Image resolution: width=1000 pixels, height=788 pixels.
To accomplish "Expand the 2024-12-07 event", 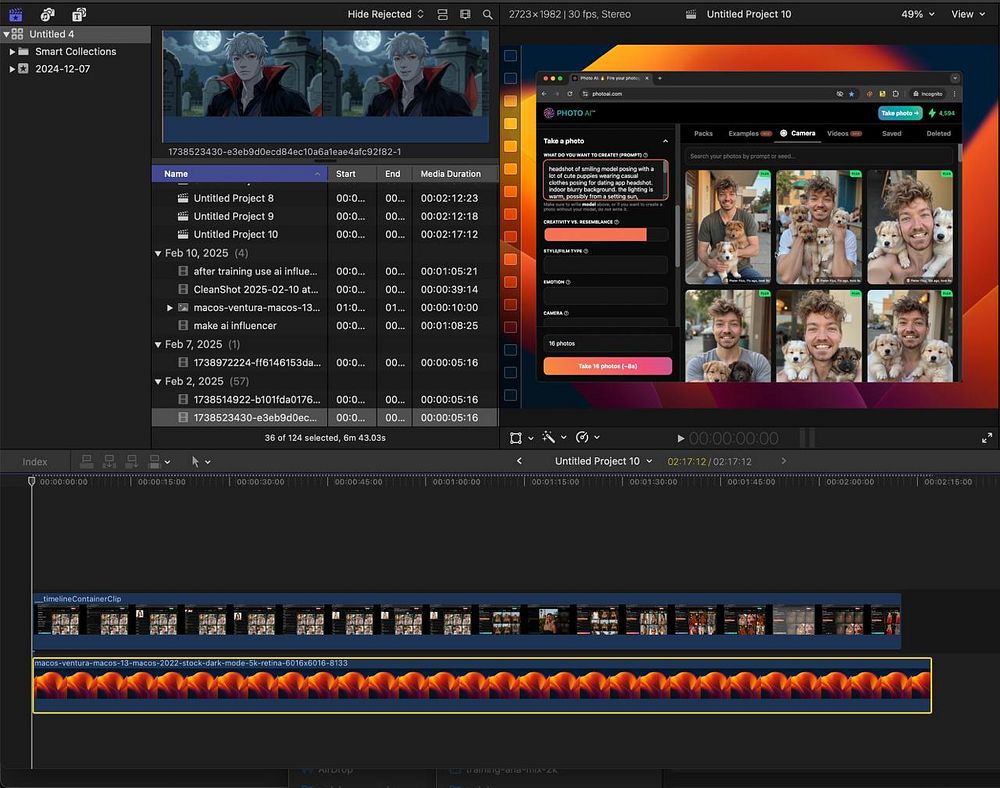I will coord(12,69).
